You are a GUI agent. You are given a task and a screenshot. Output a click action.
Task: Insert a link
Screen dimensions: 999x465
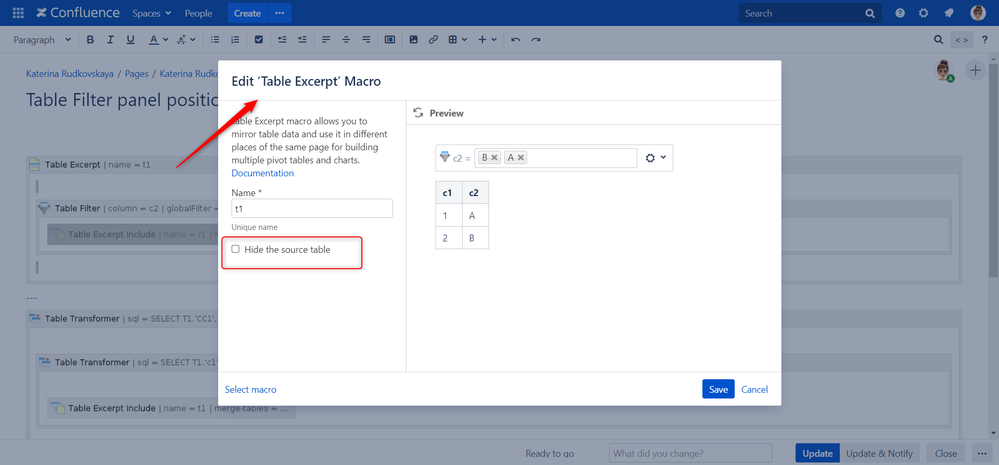pos(433,39)
